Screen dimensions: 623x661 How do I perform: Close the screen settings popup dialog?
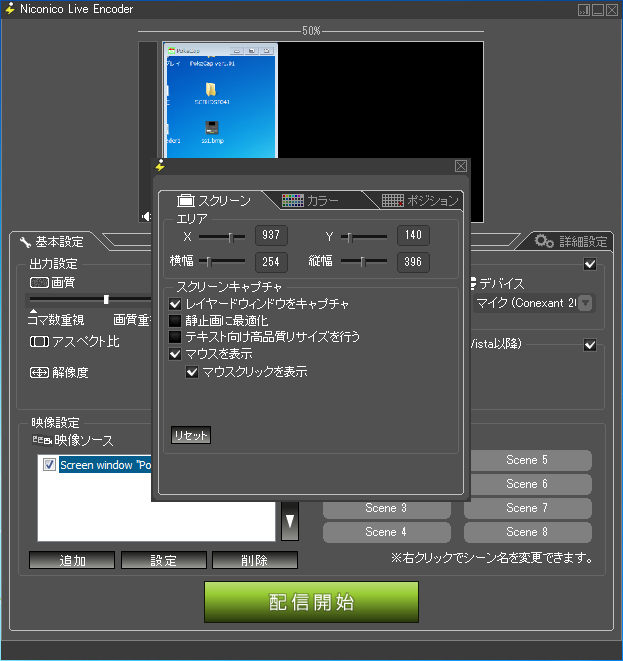click(461, 166)
